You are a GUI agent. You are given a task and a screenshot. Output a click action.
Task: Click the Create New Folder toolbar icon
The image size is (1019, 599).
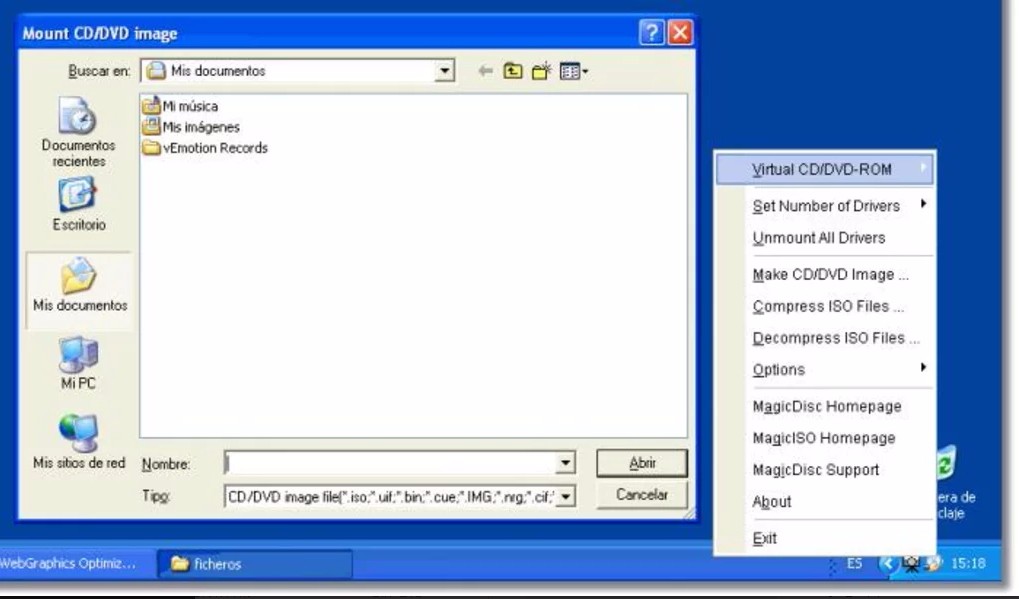[541, 70]
